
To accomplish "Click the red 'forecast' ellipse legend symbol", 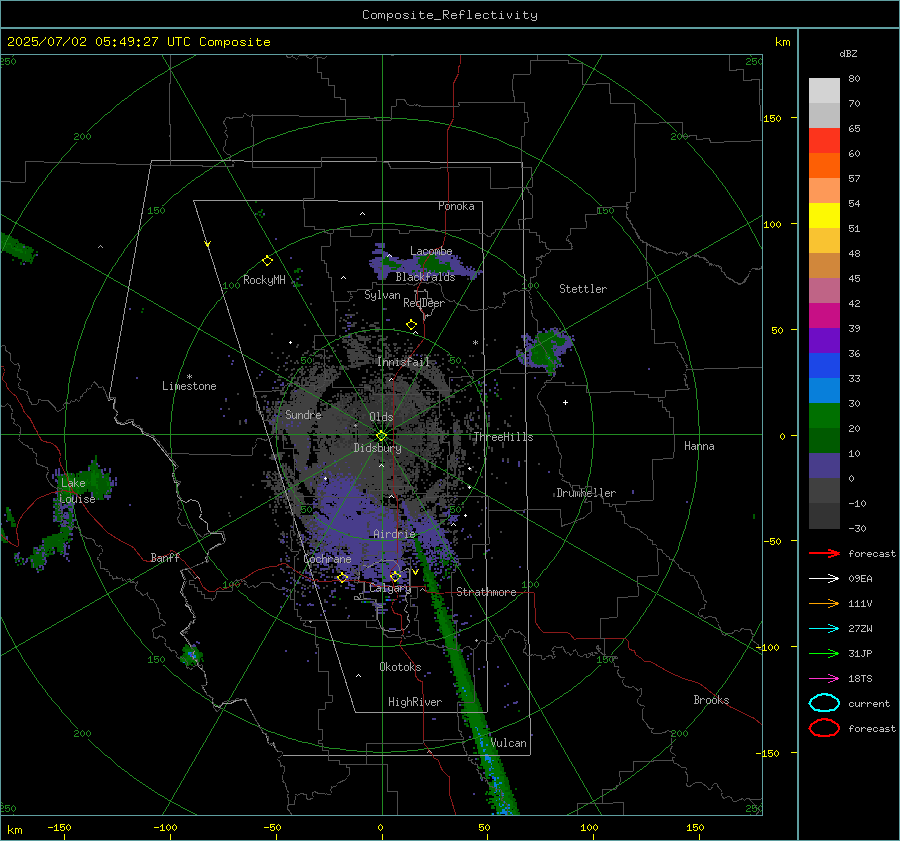I will [824, 728].
